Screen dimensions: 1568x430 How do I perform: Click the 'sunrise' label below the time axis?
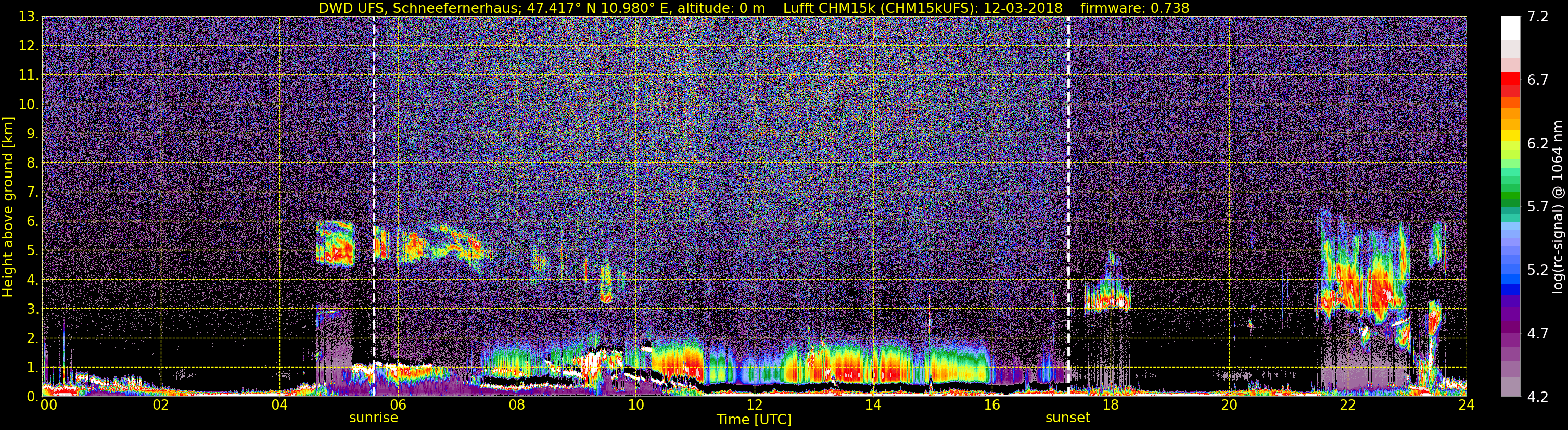tap(373, 418)
